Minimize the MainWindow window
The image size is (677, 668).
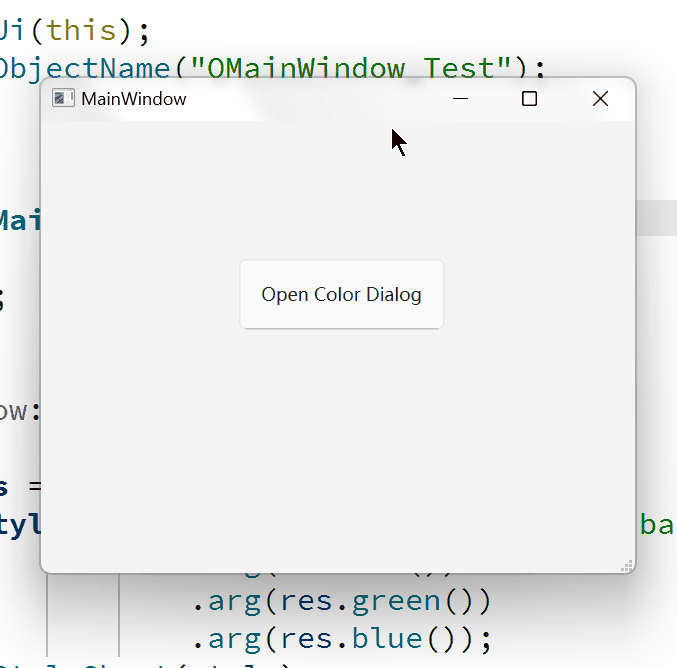coord(460,98)
